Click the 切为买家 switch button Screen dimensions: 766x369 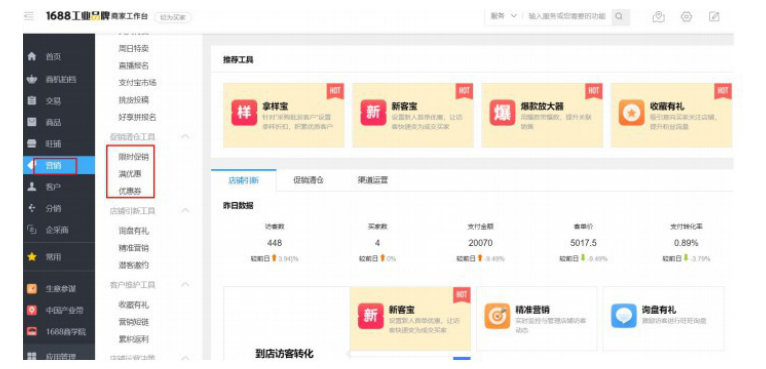coord(173,17)
